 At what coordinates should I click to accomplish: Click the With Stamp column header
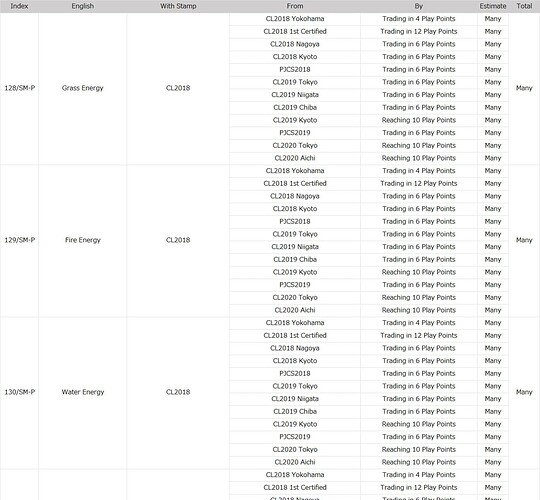[178, 6]
